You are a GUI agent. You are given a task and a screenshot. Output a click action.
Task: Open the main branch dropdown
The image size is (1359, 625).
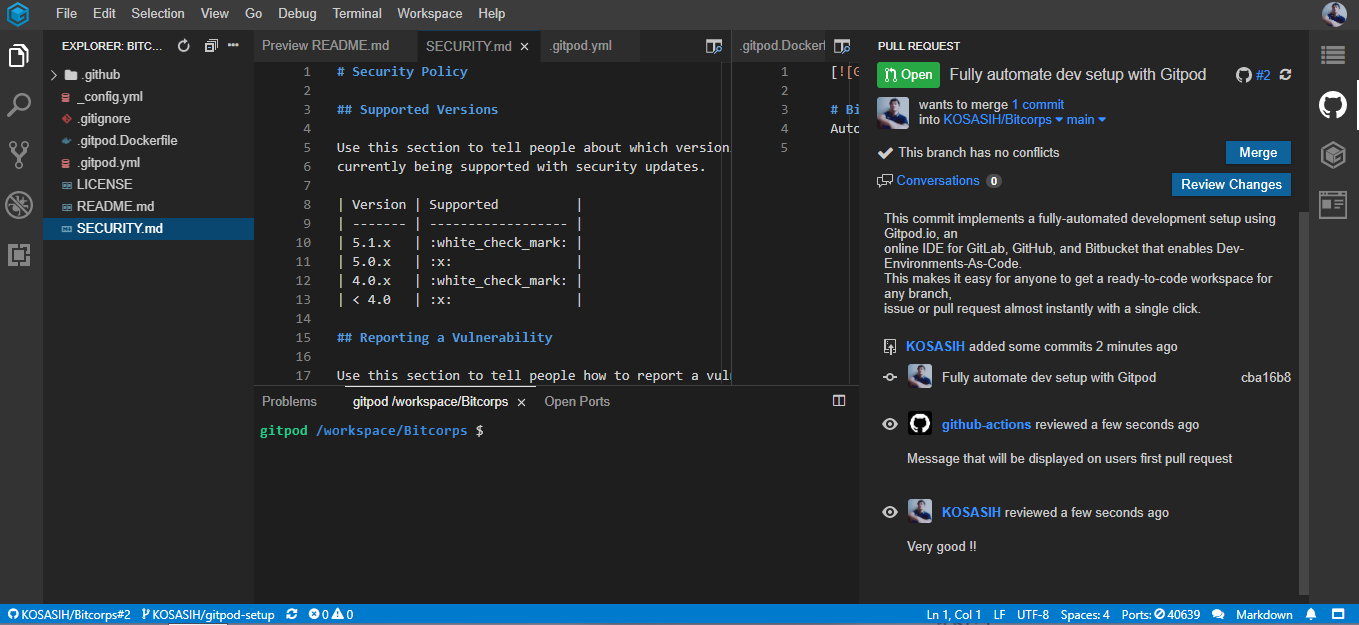(x=1086, y=120)
